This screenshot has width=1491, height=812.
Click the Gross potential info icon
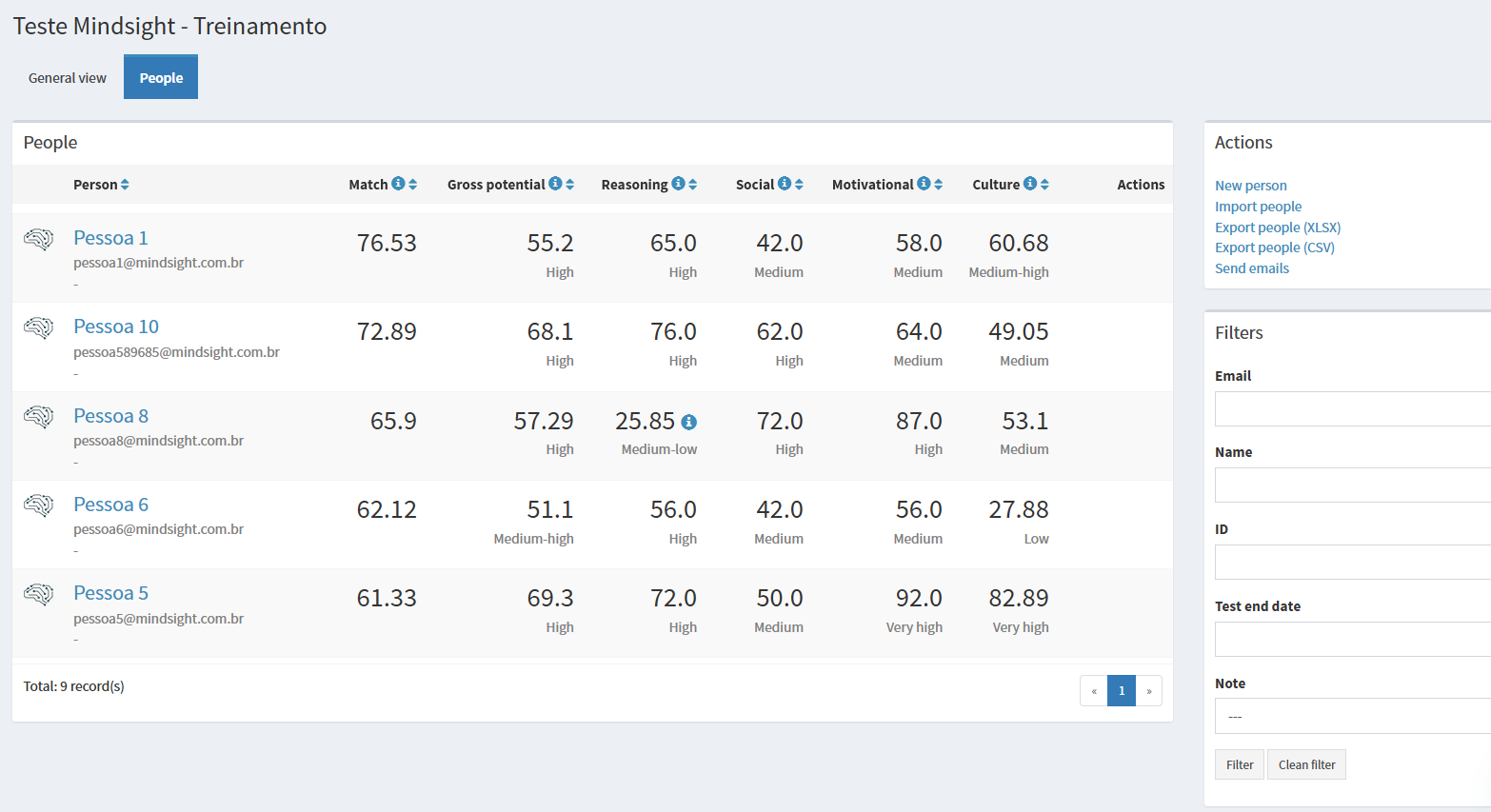pos(555,184)
